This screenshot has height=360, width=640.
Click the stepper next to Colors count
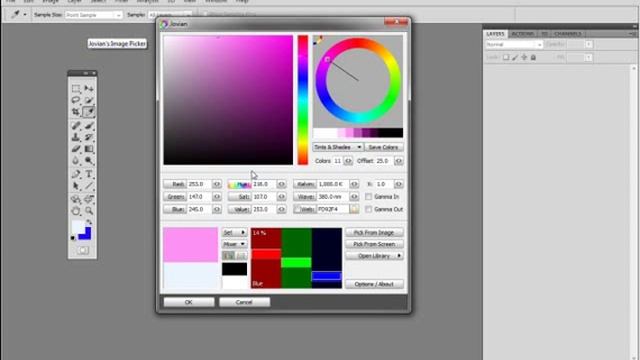point(348,161)
